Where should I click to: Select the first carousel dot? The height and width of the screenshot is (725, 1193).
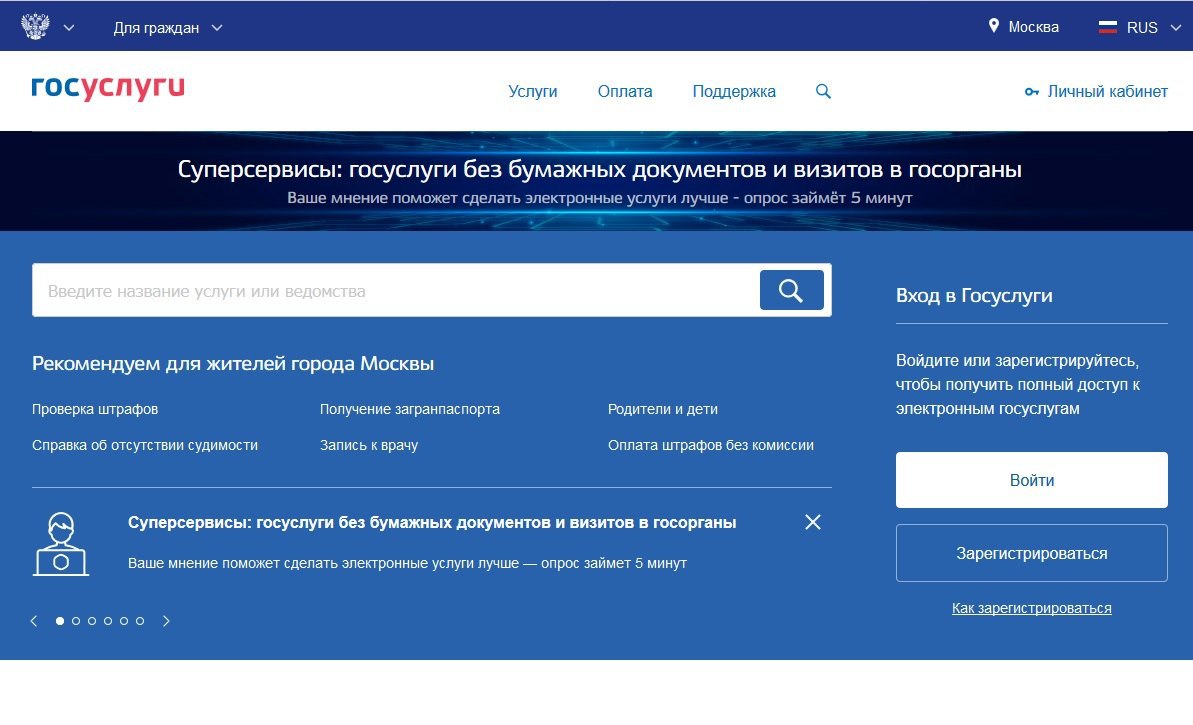(60, 621)
